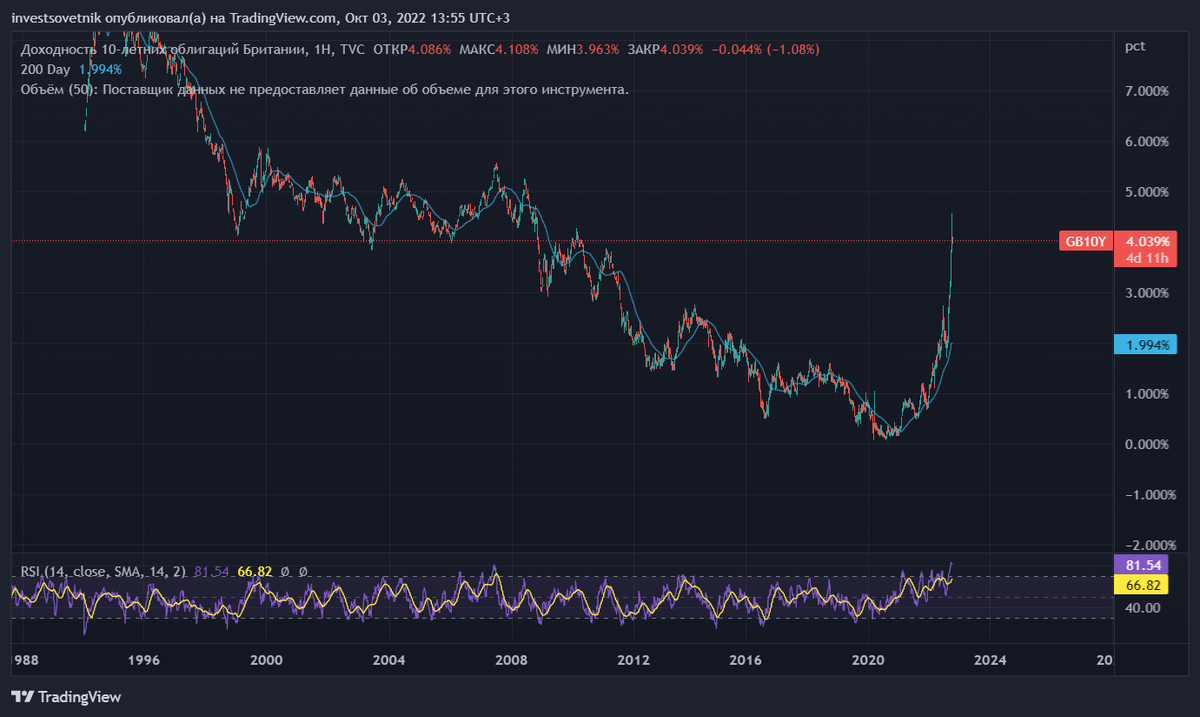Click the 2024 time axis label
The image size is (1200, 717).
[x=990, y=660]
